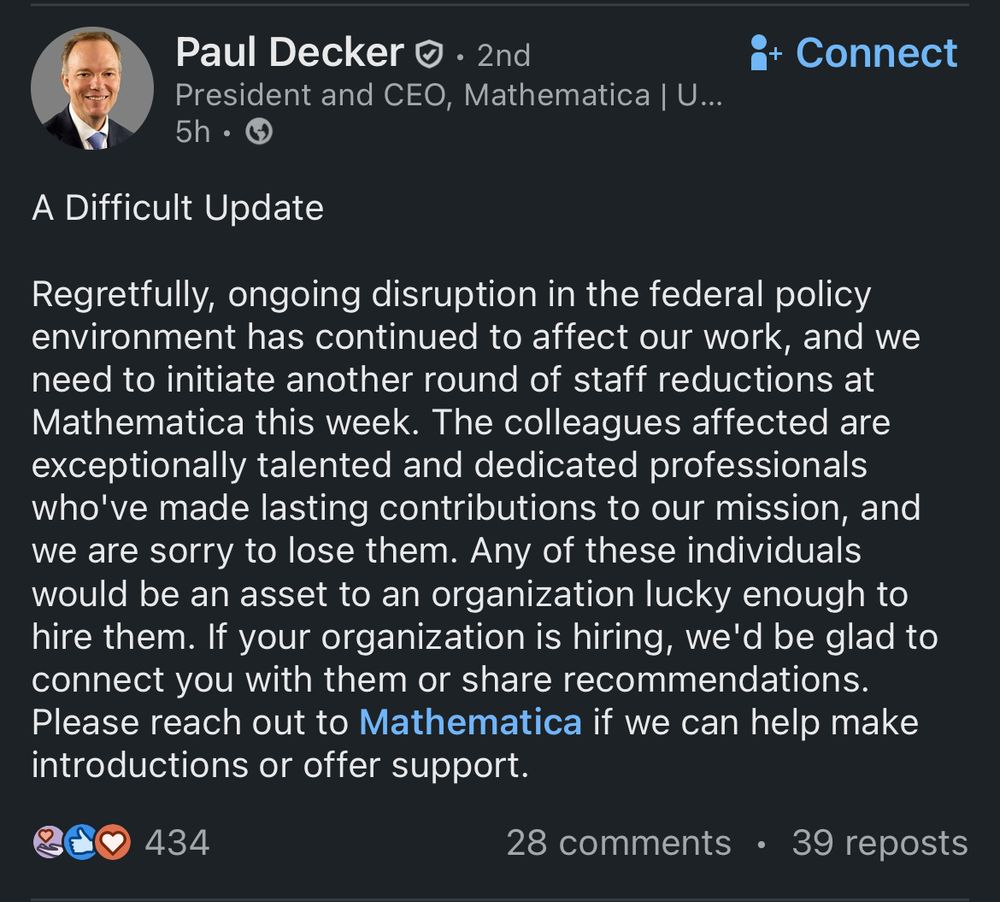Click the blue thumbs-up like reaction icon
Screen dimensions: 1000x902
click(78, 843)
